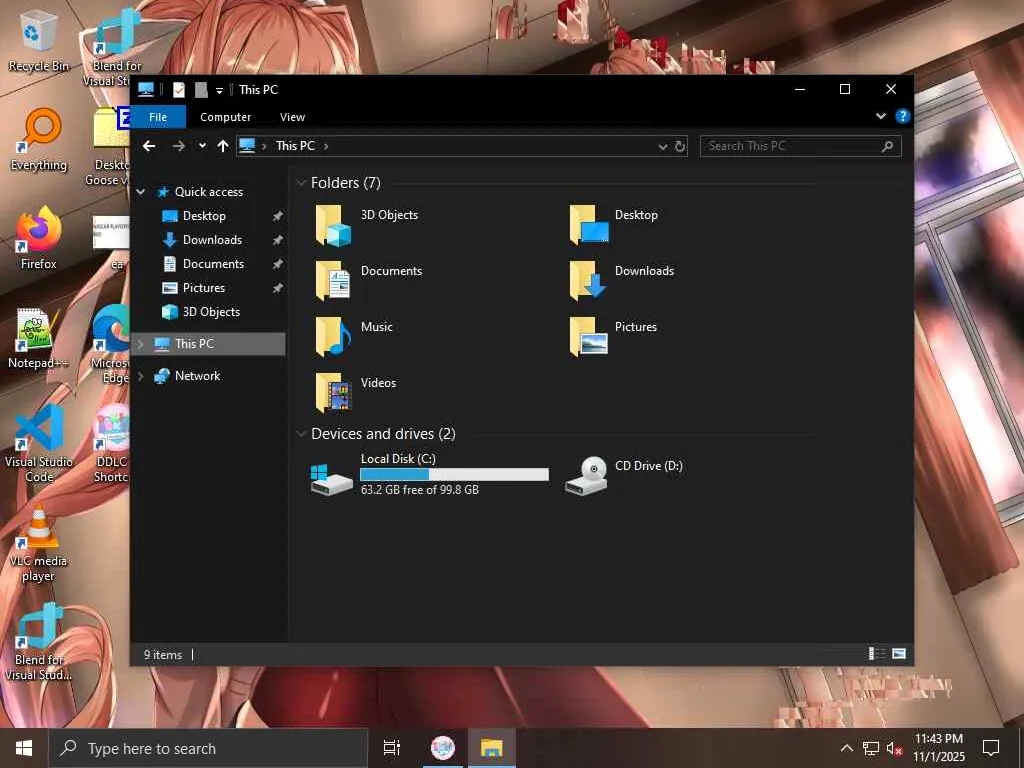Click New folder icon in quick access toolbar

(x=201, y=89)
